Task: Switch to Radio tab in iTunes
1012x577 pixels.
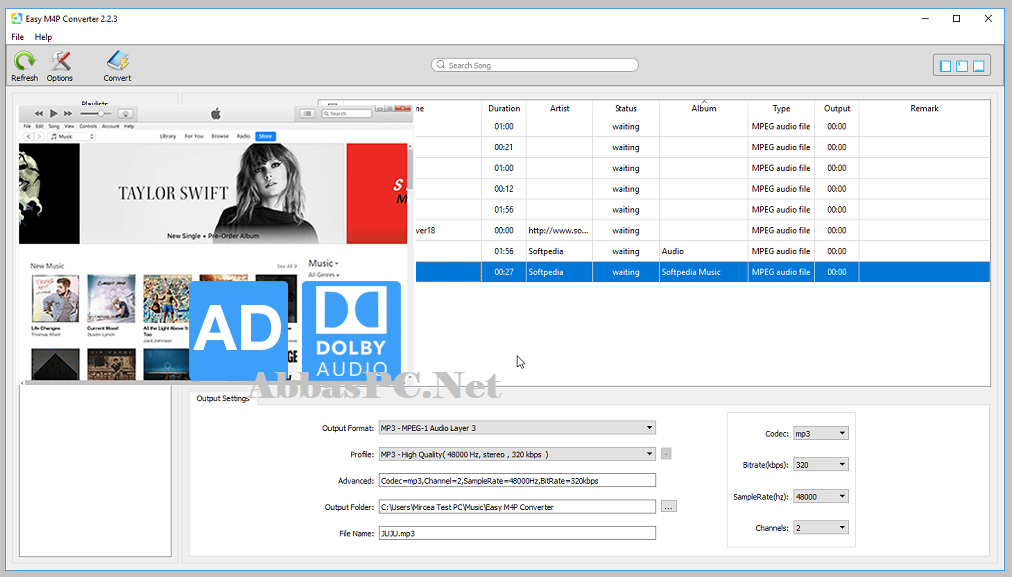Action: pos(243,136)
